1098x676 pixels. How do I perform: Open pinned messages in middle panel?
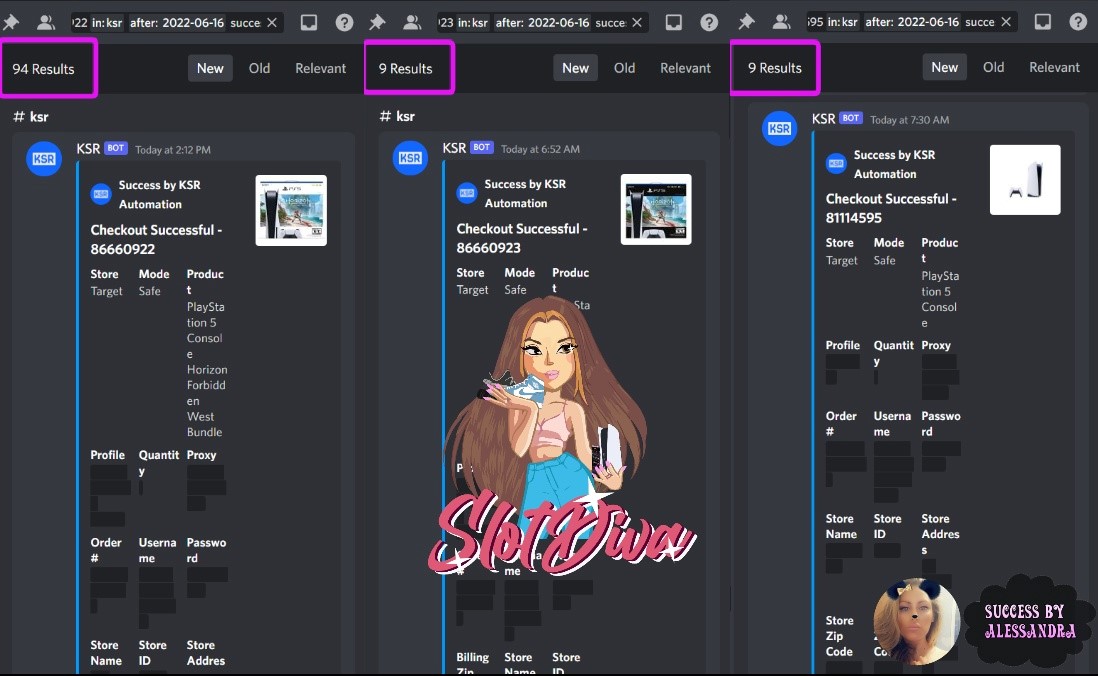point(377,22)
